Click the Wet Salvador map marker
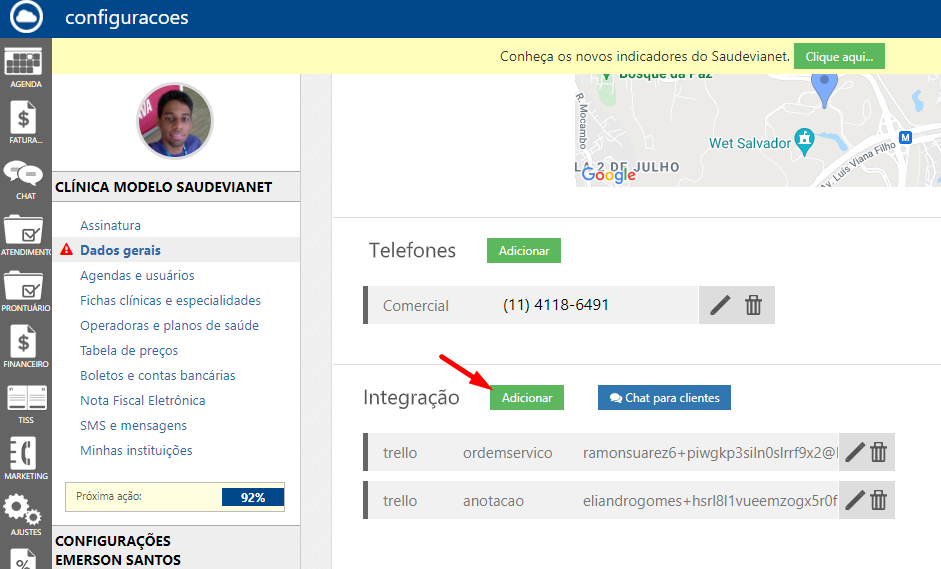The width and height of the screenshot is (941, 569). (x=804, y=142)
